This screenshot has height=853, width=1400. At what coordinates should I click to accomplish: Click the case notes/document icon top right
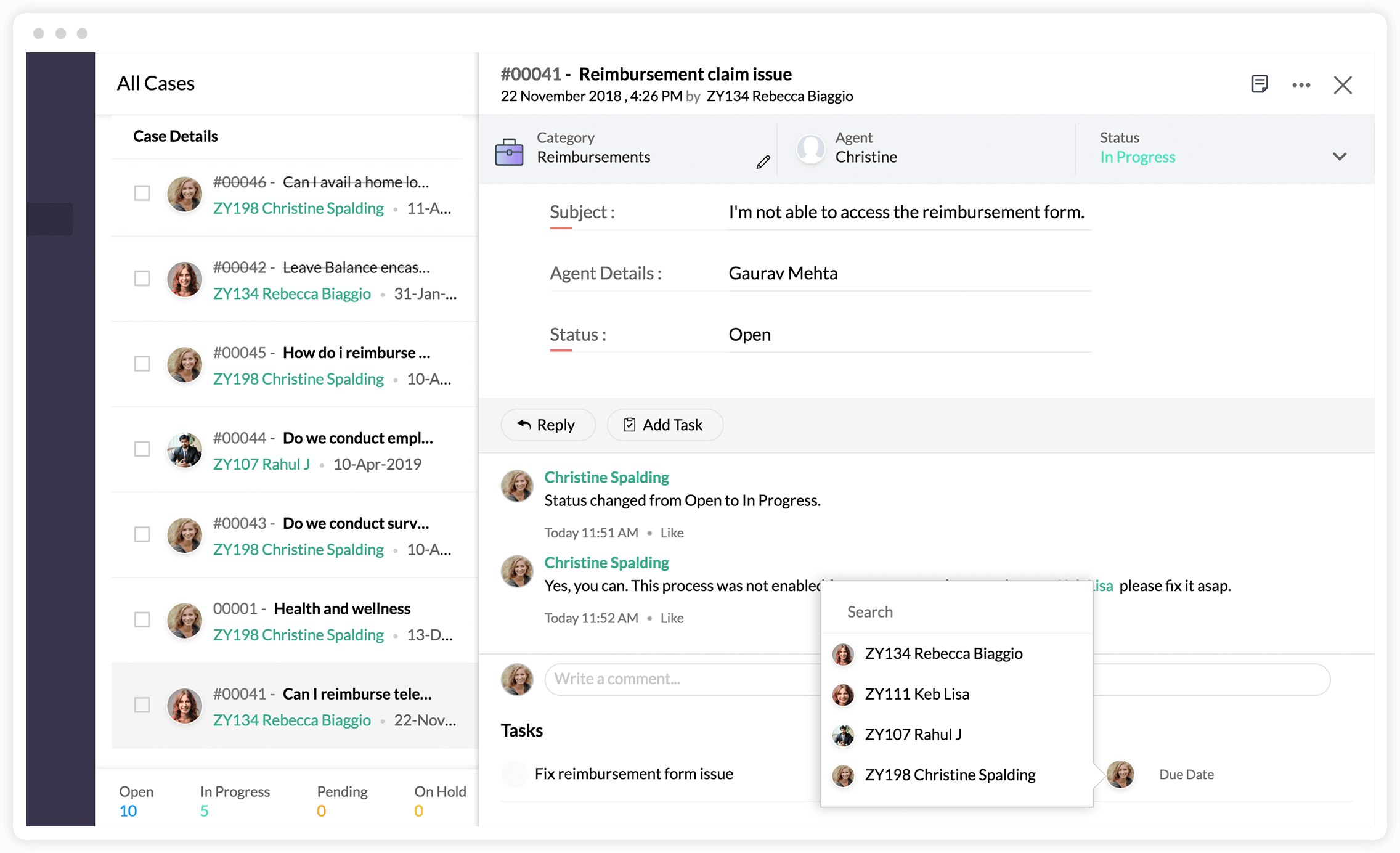click(x=1259, y=84)
